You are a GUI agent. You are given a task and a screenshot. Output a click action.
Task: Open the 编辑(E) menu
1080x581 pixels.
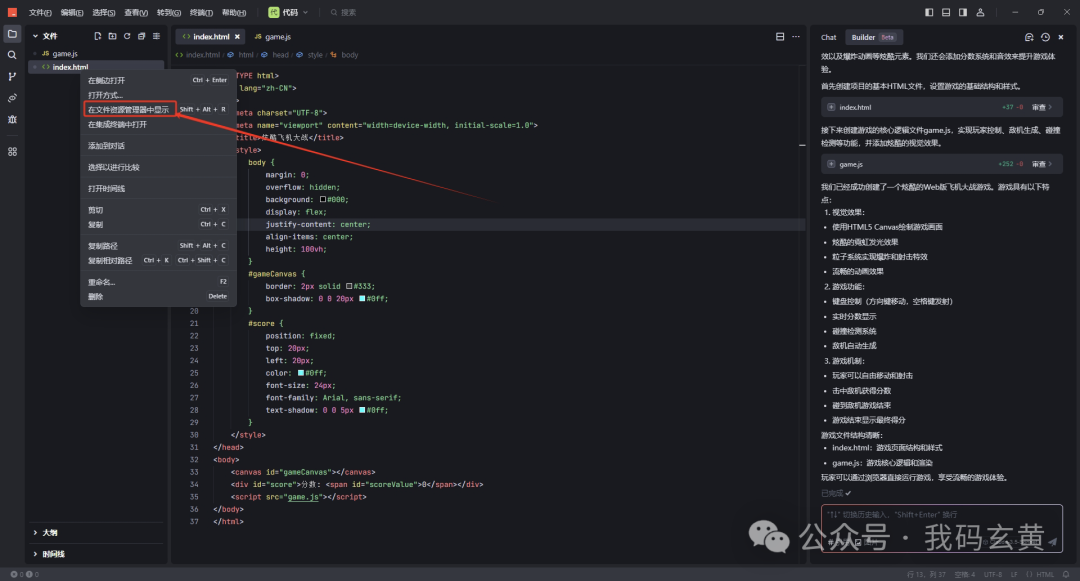pos(72,12)
